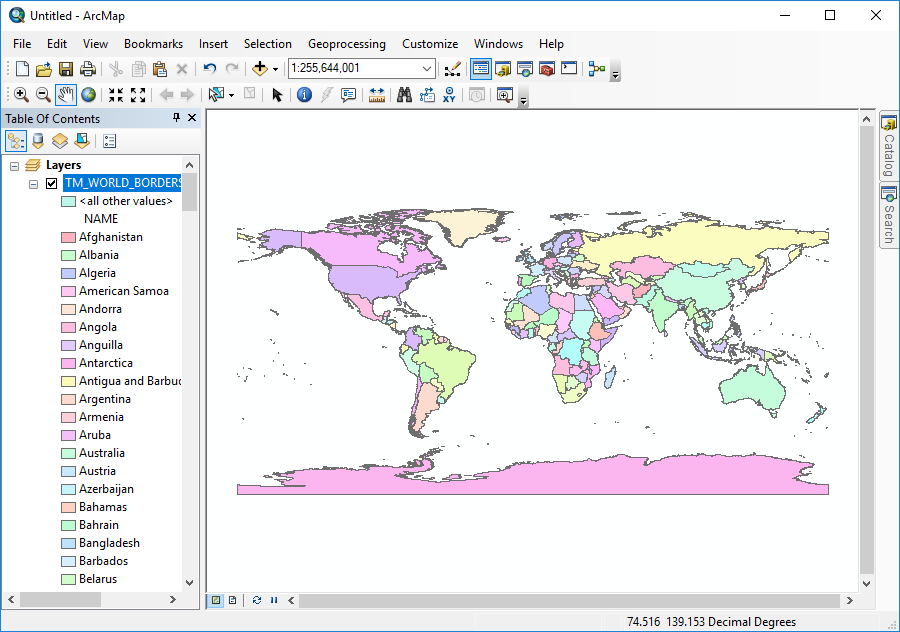Switch to Layout View
This screenshot has width=900, height=632.
tap(232, 599)
